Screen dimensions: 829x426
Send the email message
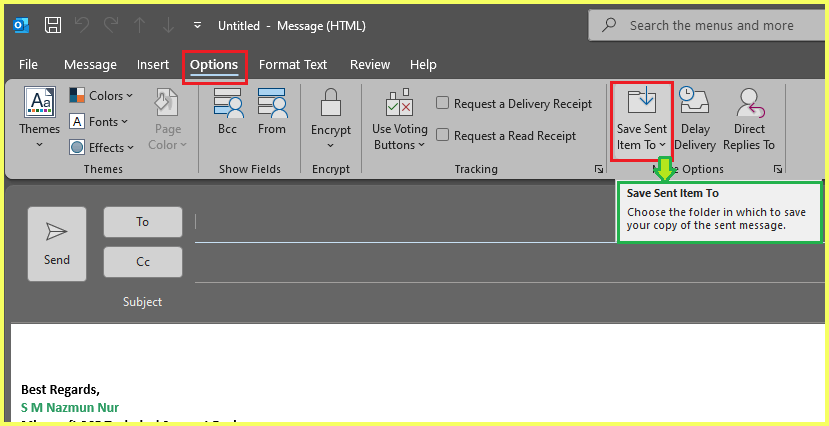57,244
